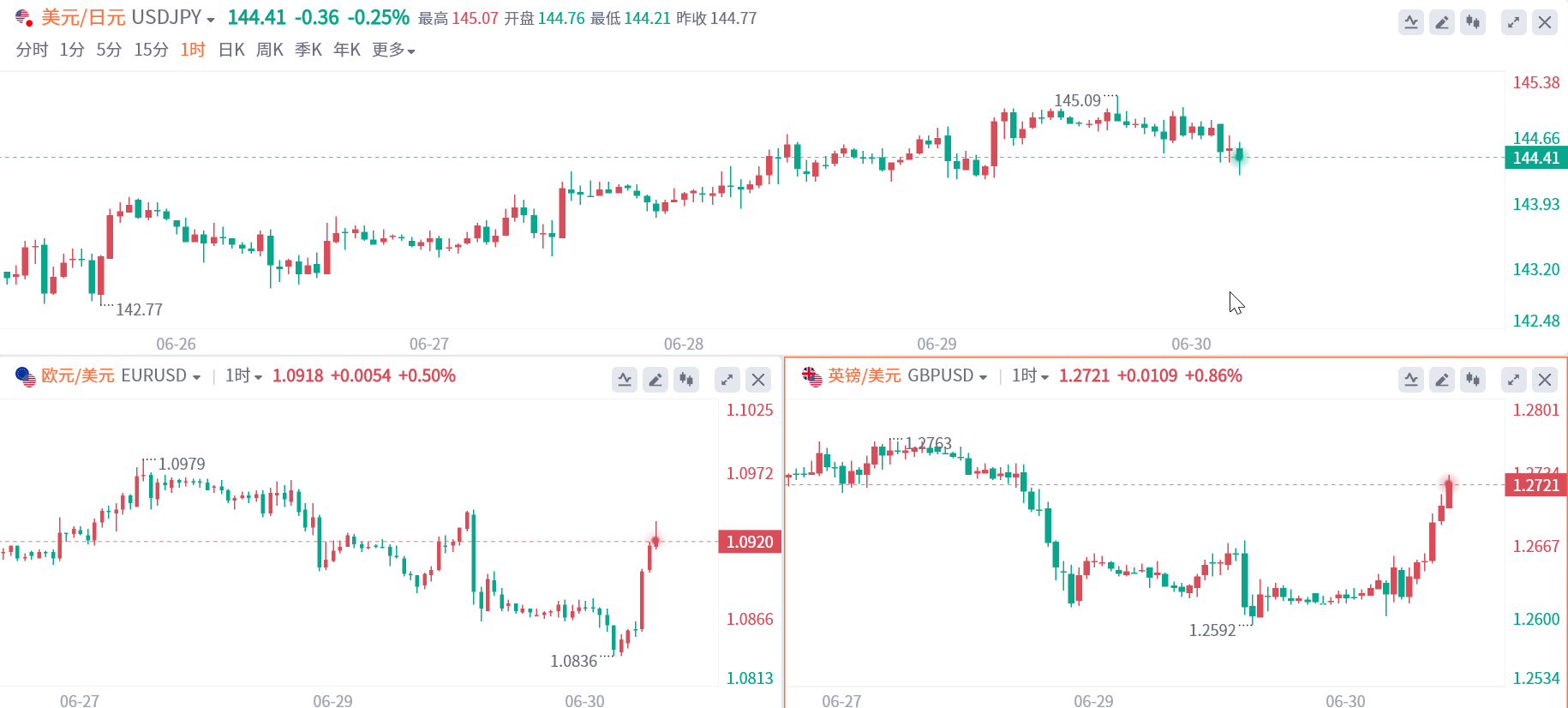Click the 06-28 date on USDJPY axis
1568x708 pixels.
(684, 344)
